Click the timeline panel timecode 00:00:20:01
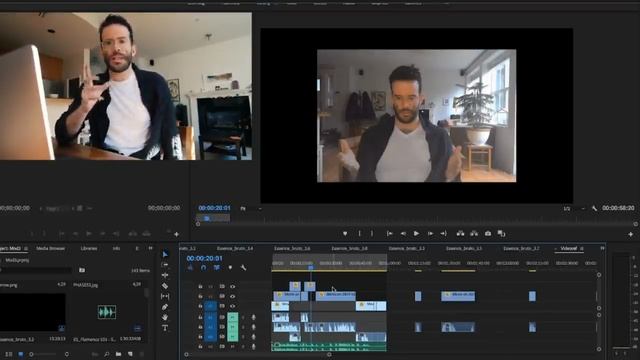This screenshot has width=640, height=360. (x=204, y=258)
